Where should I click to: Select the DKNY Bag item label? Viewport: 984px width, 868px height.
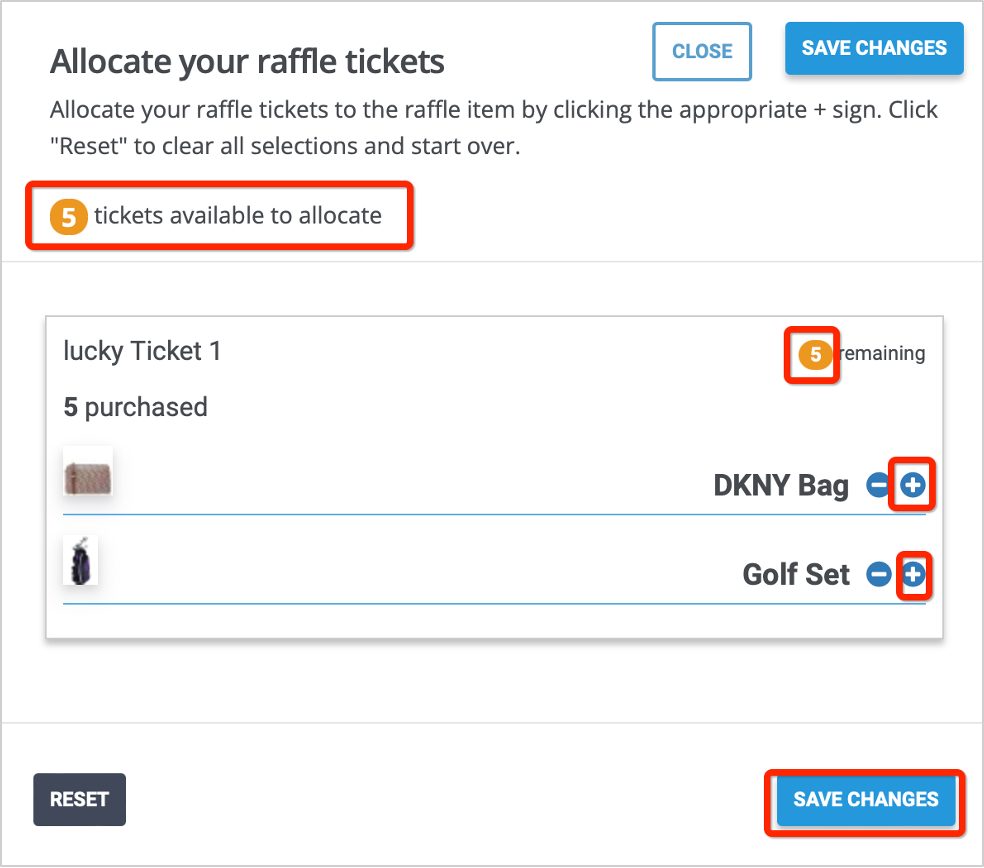780,484
